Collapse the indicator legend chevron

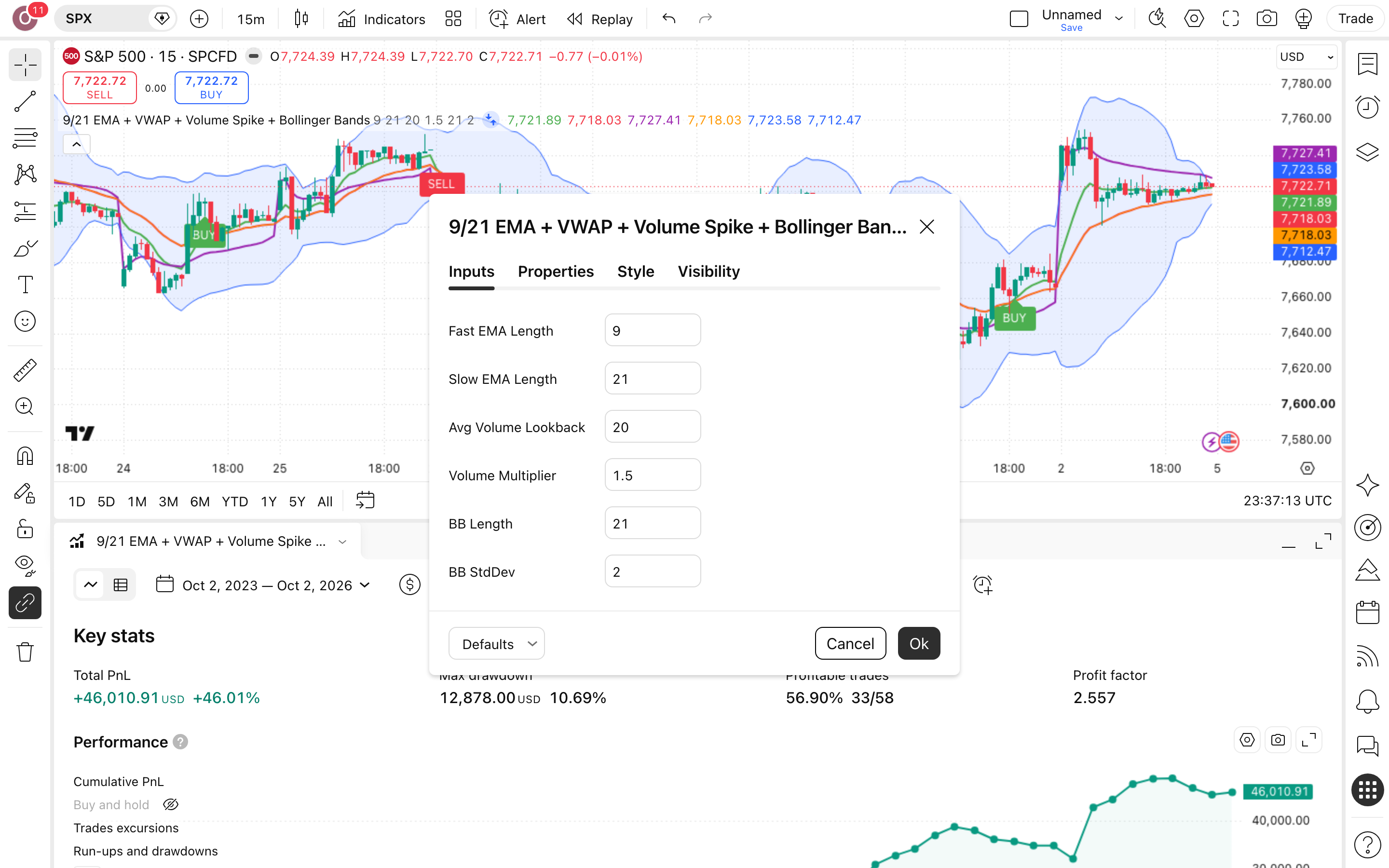76,145
